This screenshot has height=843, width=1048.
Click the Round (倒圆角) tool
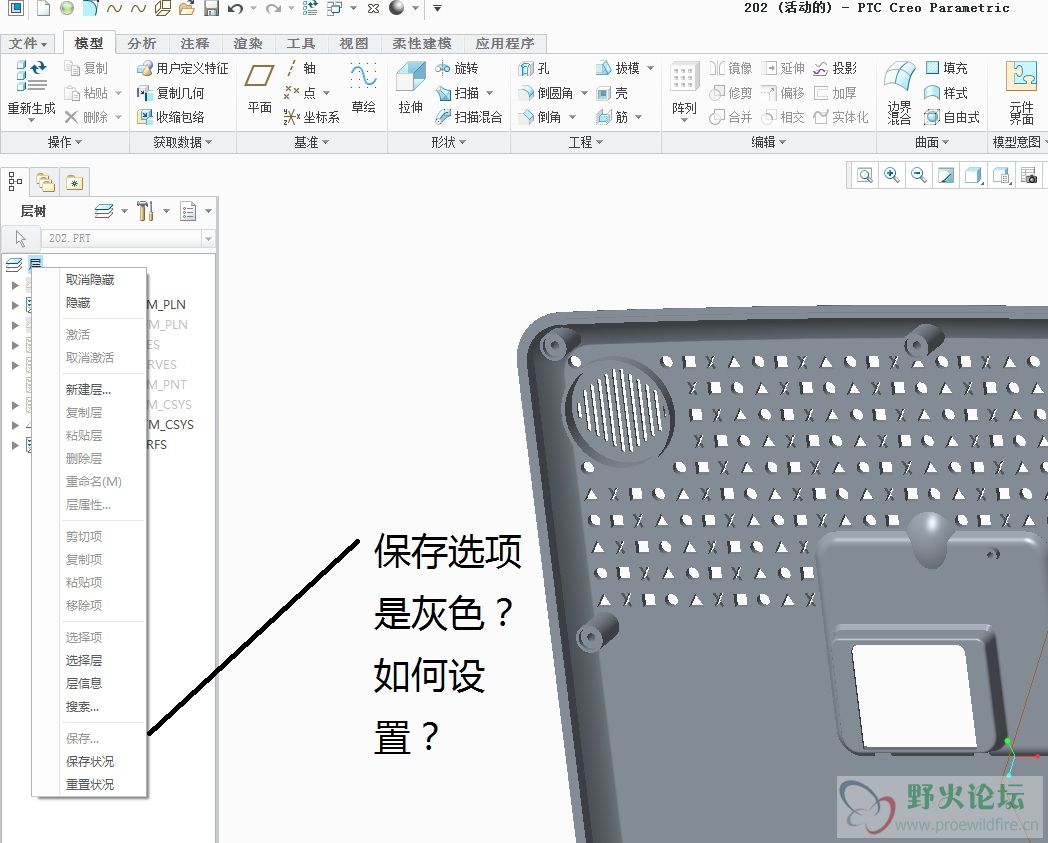[547, 93]
